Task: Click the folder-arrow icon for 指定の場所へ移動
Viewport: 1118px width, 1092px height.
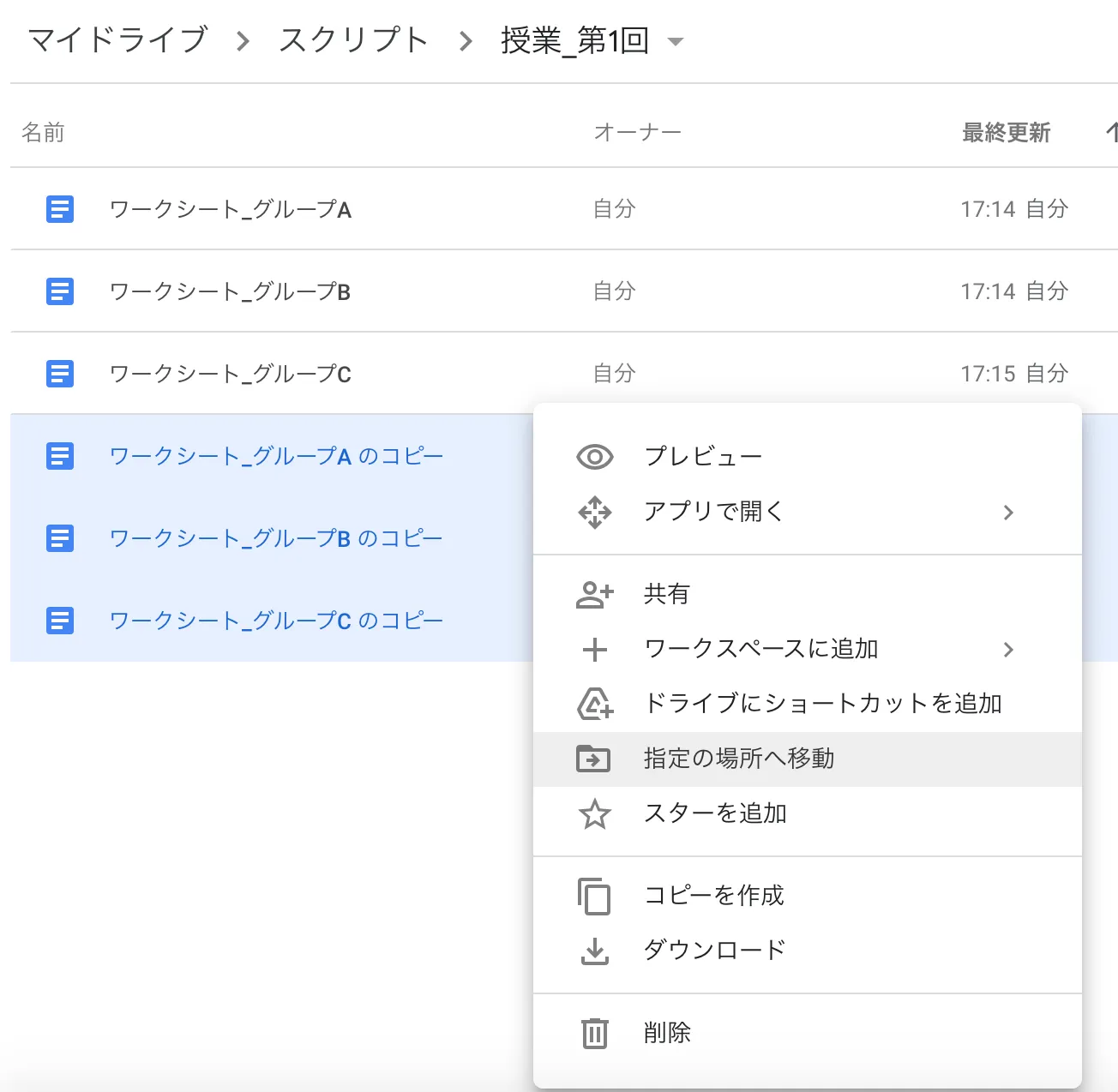Action: (x=593, y=759)
